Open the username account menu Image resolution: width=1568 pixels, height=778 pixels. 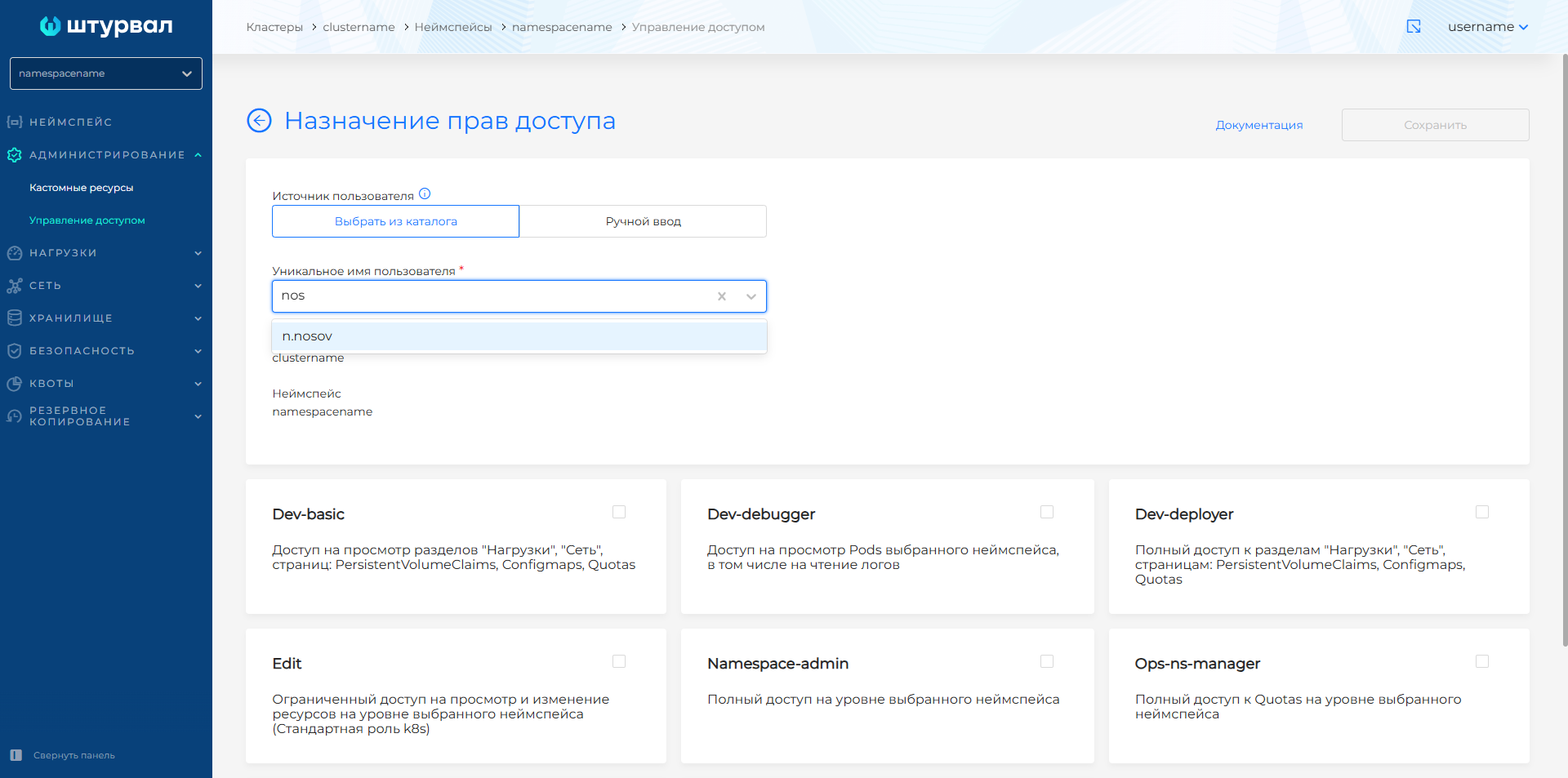click(x=1487, y=27)
